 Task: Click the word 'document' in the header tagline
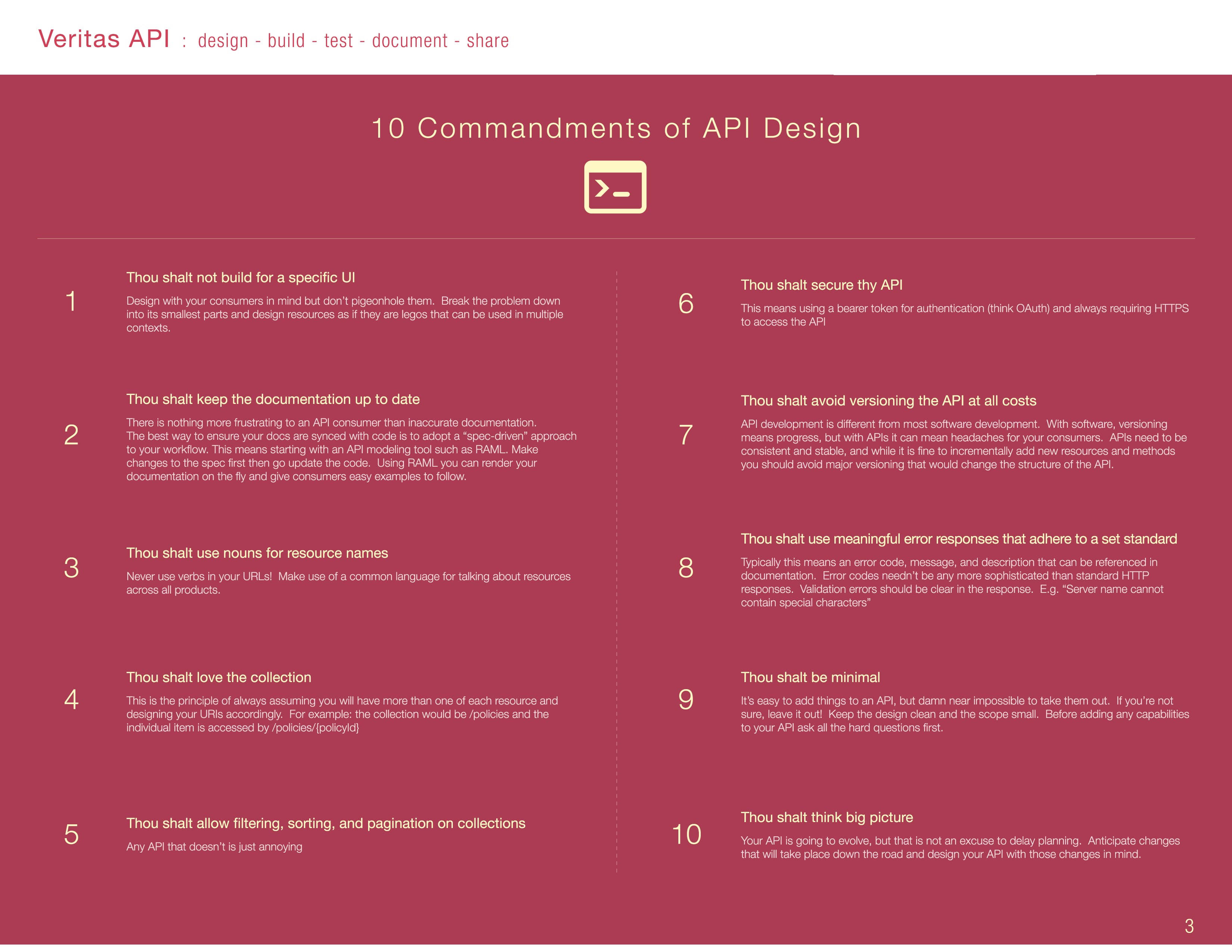point(410,41)
